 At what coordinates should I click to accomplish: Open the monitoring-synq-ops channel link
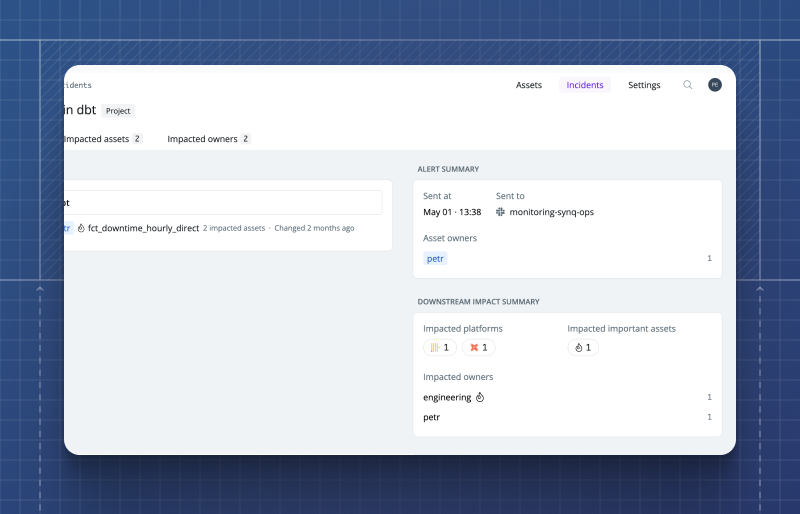pos(551,212)
